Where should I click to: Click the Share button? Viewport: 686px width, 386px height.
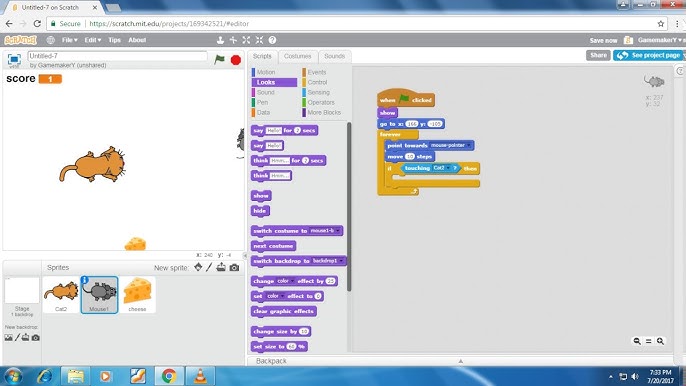pyautogui.click(x=598, y=55)
